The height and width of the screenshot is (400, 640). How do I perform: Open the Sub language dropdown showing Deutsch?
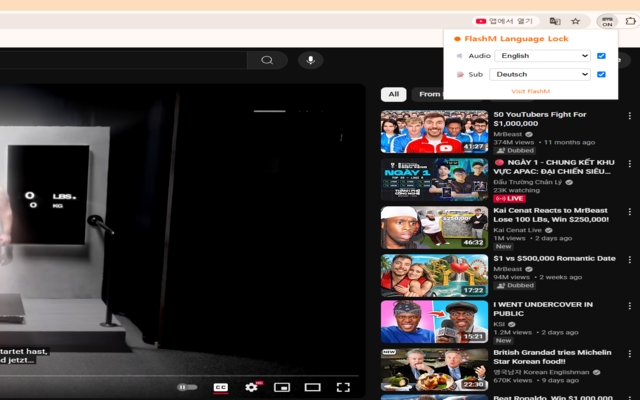point(540,74)
